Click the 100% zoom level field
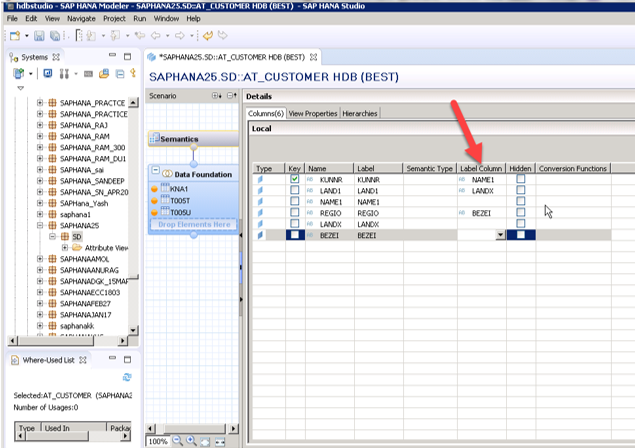The width and height of the screenshot is (635, 448). (158, 441)
